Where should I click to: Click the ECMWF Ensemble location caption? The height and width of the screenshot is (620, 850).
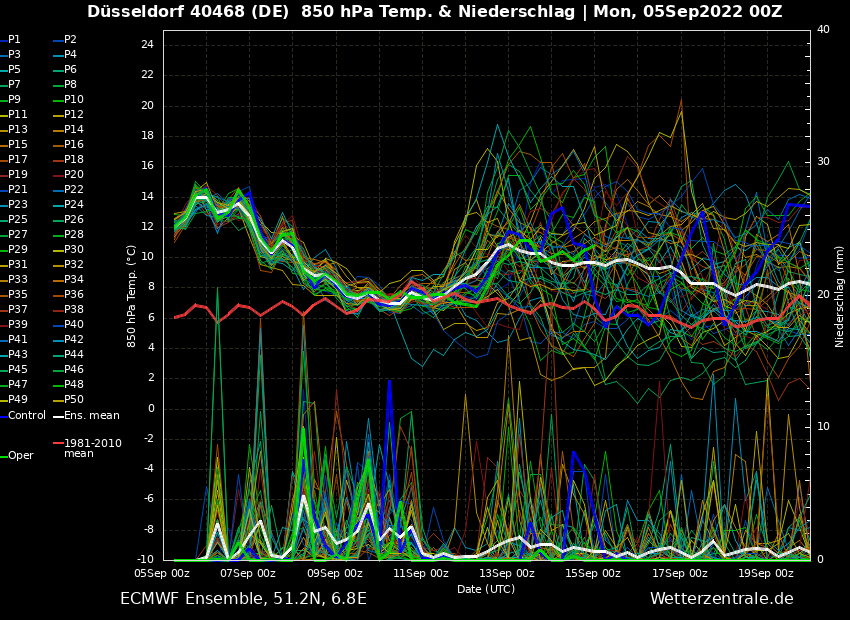tap(243, 599)
